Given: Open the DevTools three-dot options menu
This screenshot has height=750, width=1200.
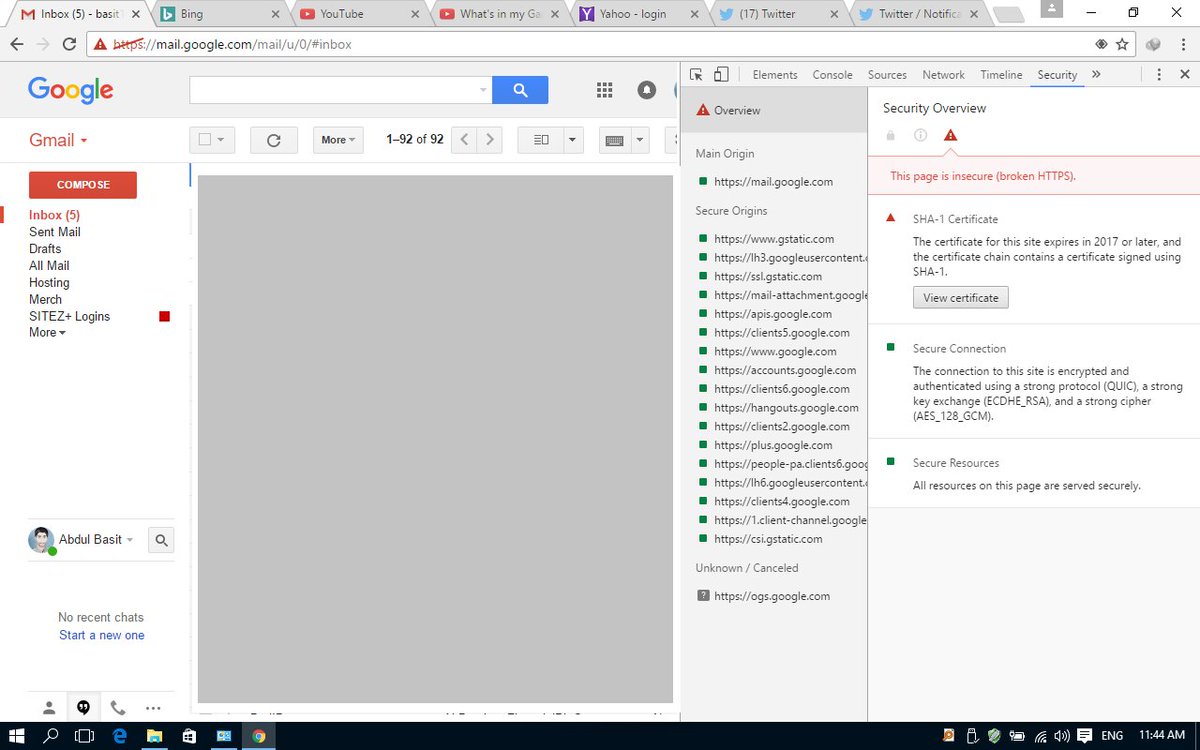Looking at the screenshot, I should click(x=1159, y=75).
